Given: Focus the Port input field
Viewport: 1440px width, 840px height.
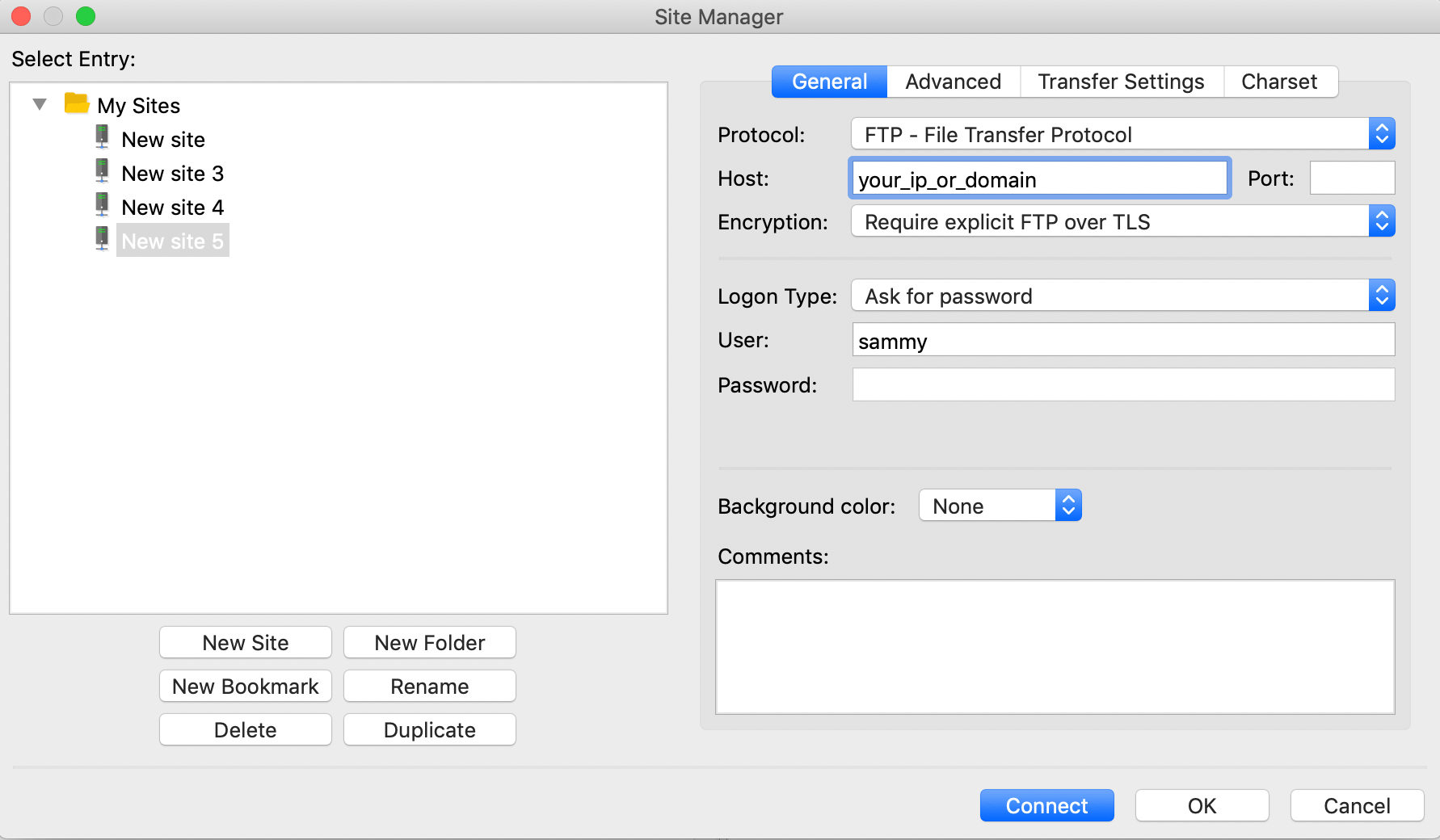Looking at the screenshot, I should point(1352,178).
